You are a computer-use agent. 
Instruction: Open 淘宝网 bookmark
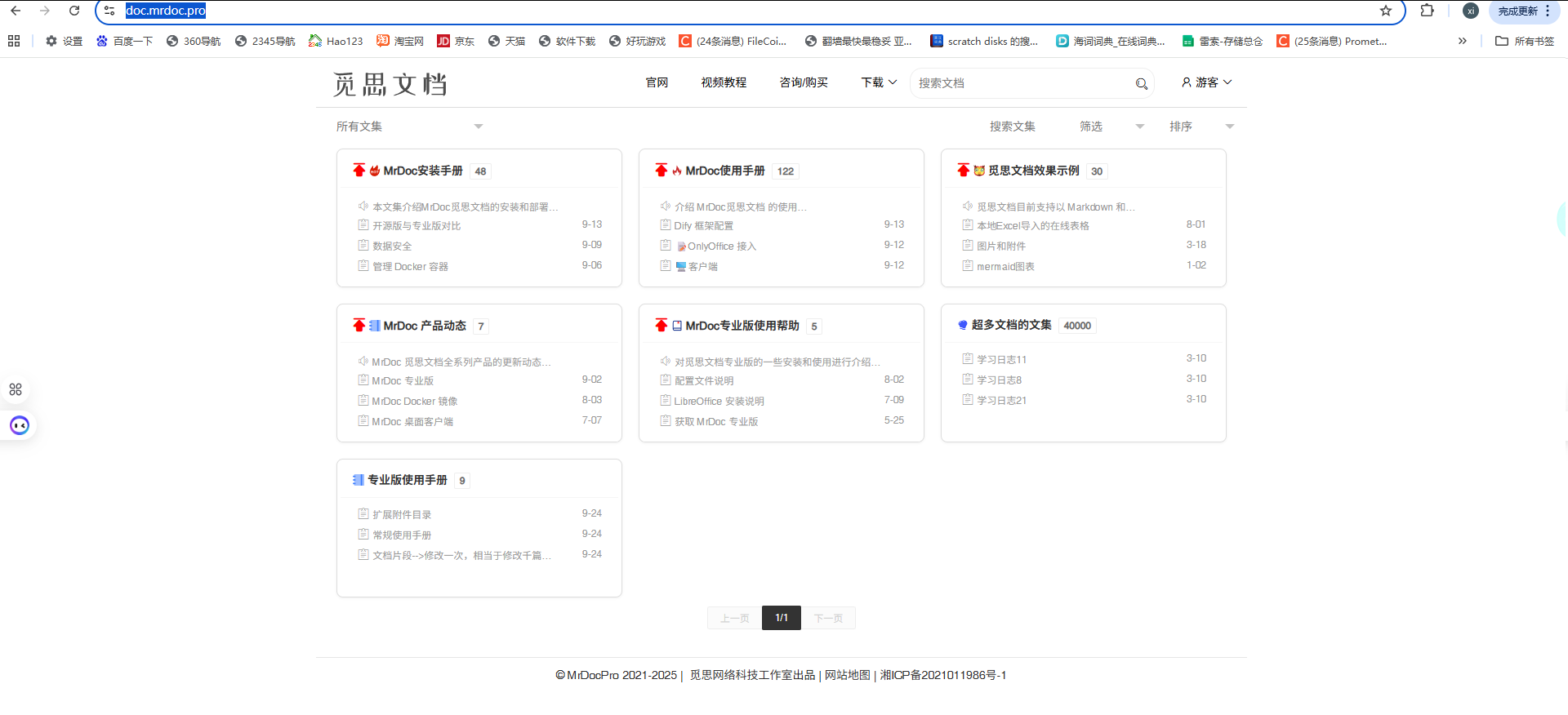tap(400, 41)
